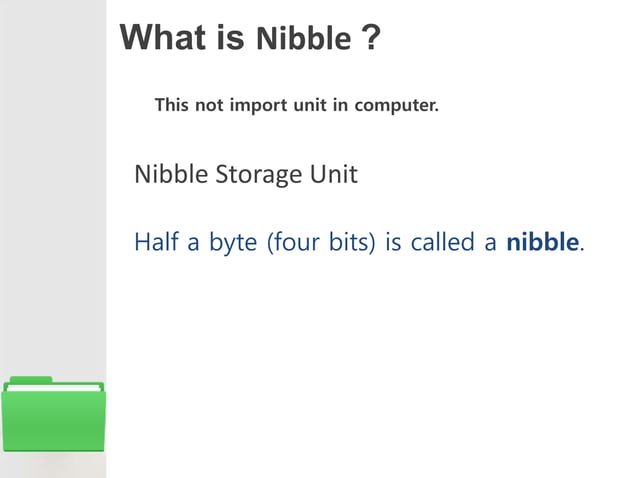Screen dimensions: 638x478
Task: Click the word "Nibble" in the title
Action: click(304, 38)
